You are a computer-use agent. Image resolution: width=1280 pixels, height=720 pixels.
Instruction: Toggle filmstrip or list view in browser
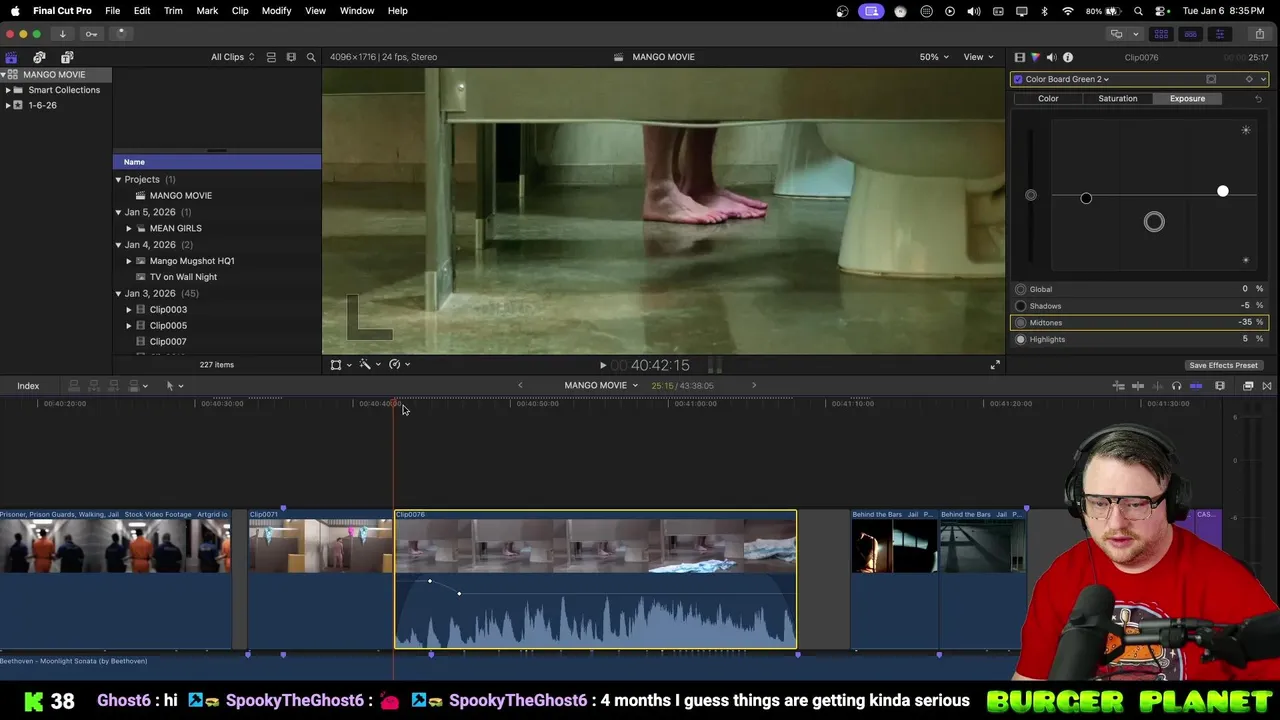pos(291,57)
